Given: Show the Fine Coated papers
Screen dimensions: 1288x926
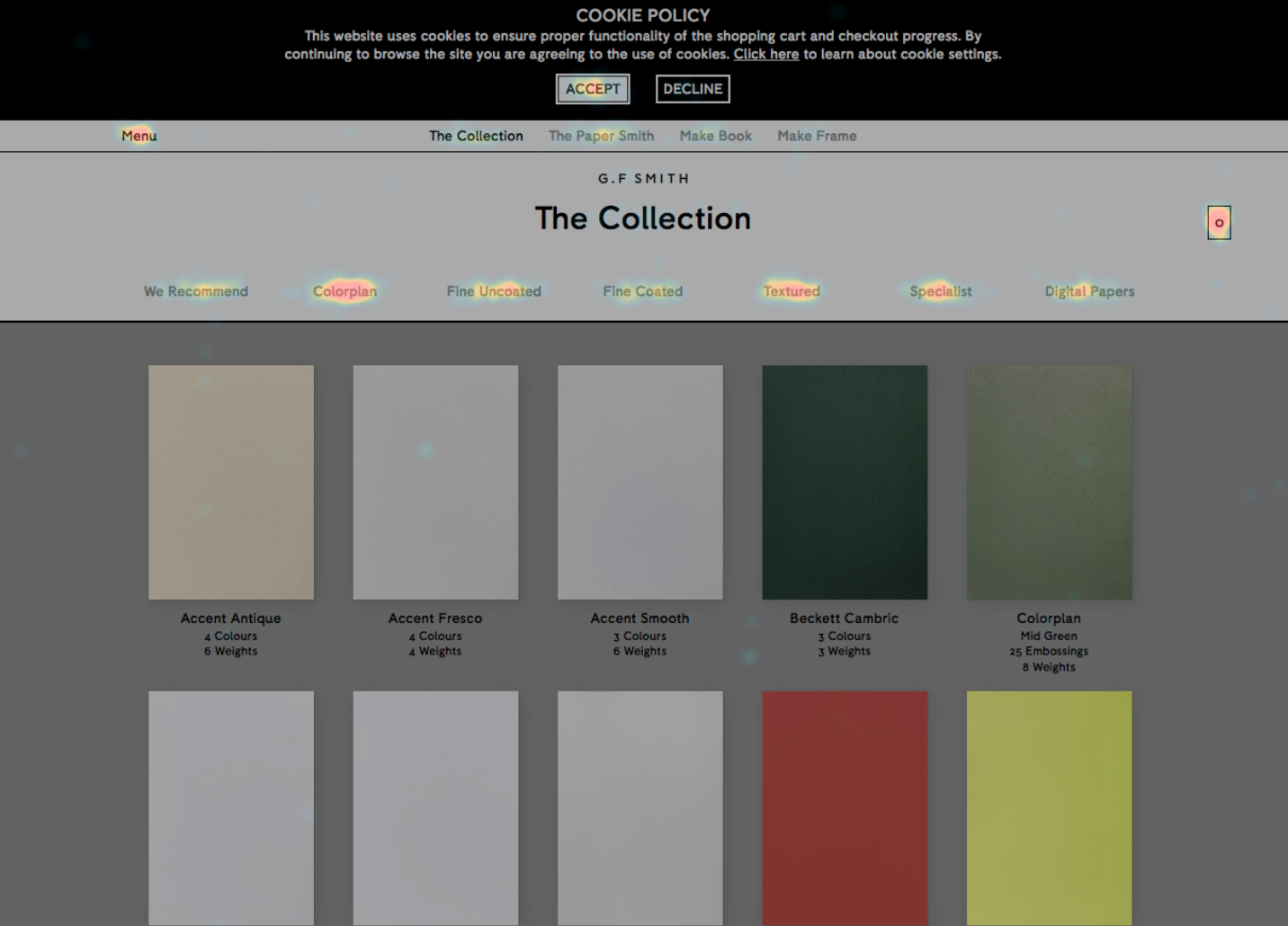Looking at the screenshot, I should pos(642,291).
